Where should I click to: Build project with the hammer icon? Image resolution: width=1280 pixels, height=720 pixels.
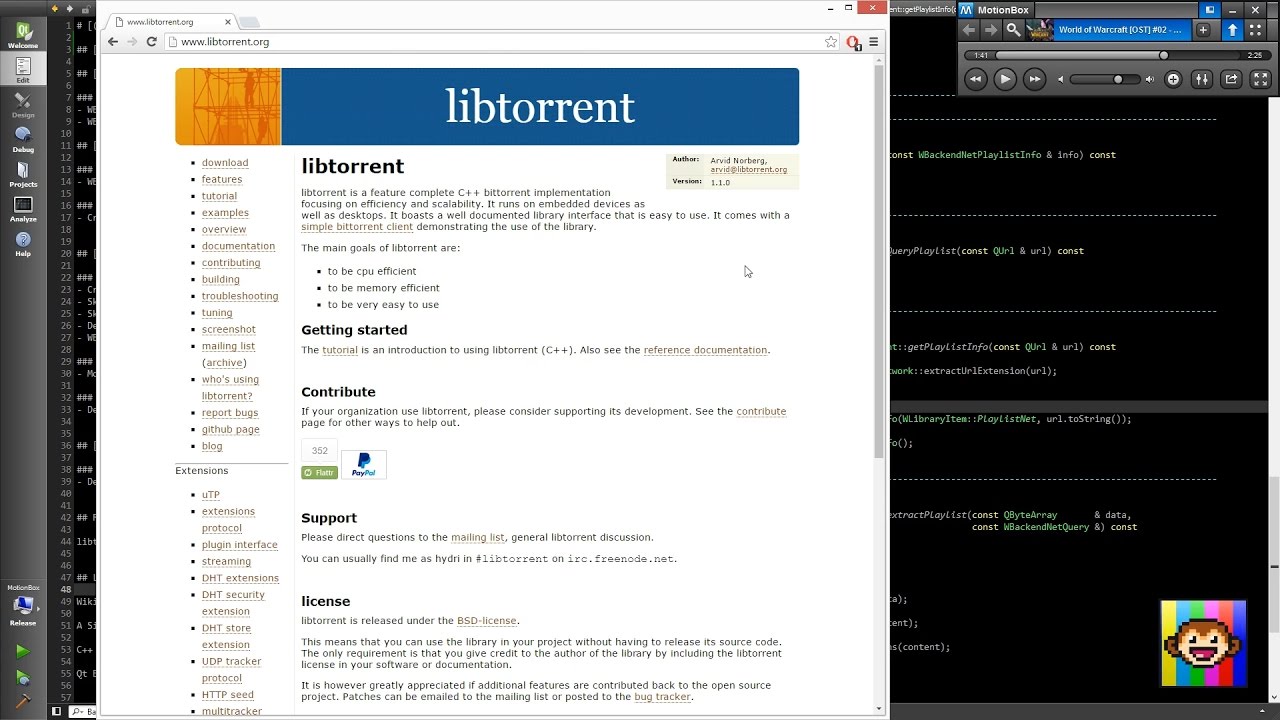click(23, 700)
